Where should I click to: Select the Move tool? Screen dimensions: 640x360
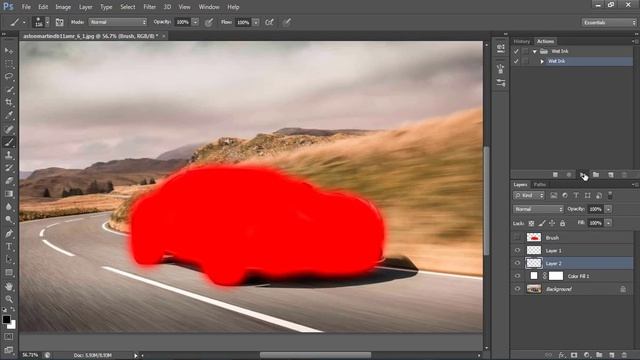tap(9, 51)
